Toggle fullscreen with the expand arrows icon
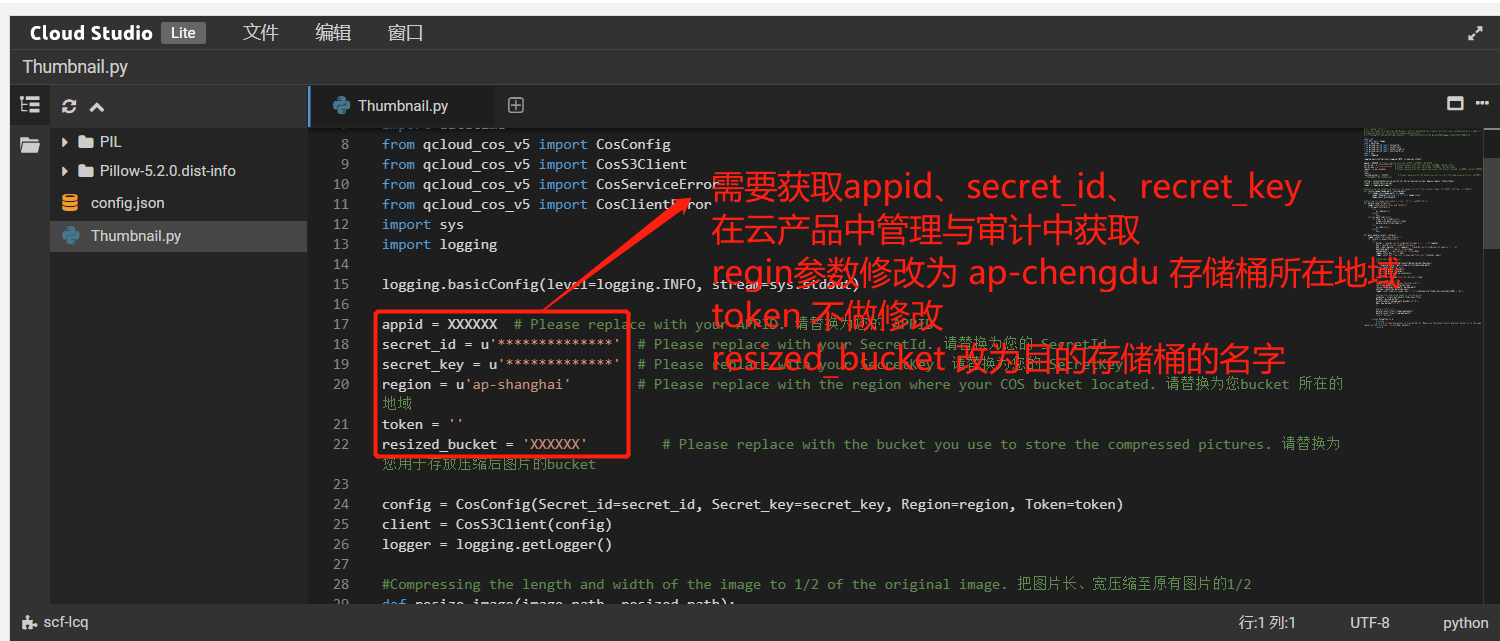The height and width of the screenshot is (641, 1500). (x=1475, y=33)
